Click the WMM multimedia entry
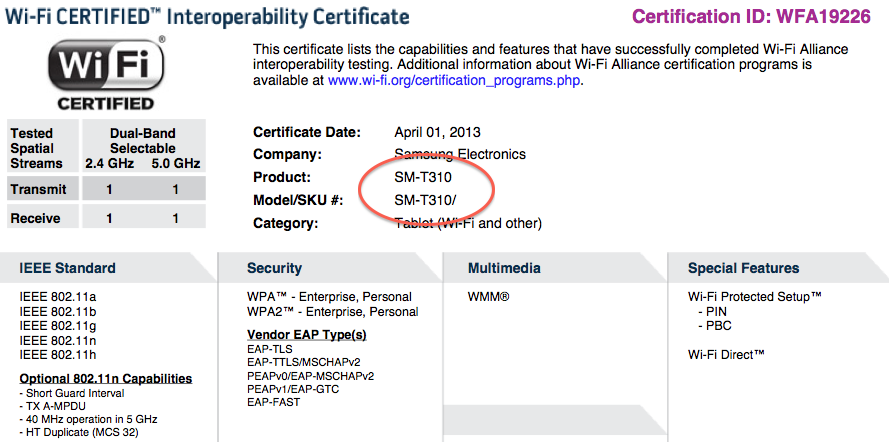889x442 pixels. (488, 297)
